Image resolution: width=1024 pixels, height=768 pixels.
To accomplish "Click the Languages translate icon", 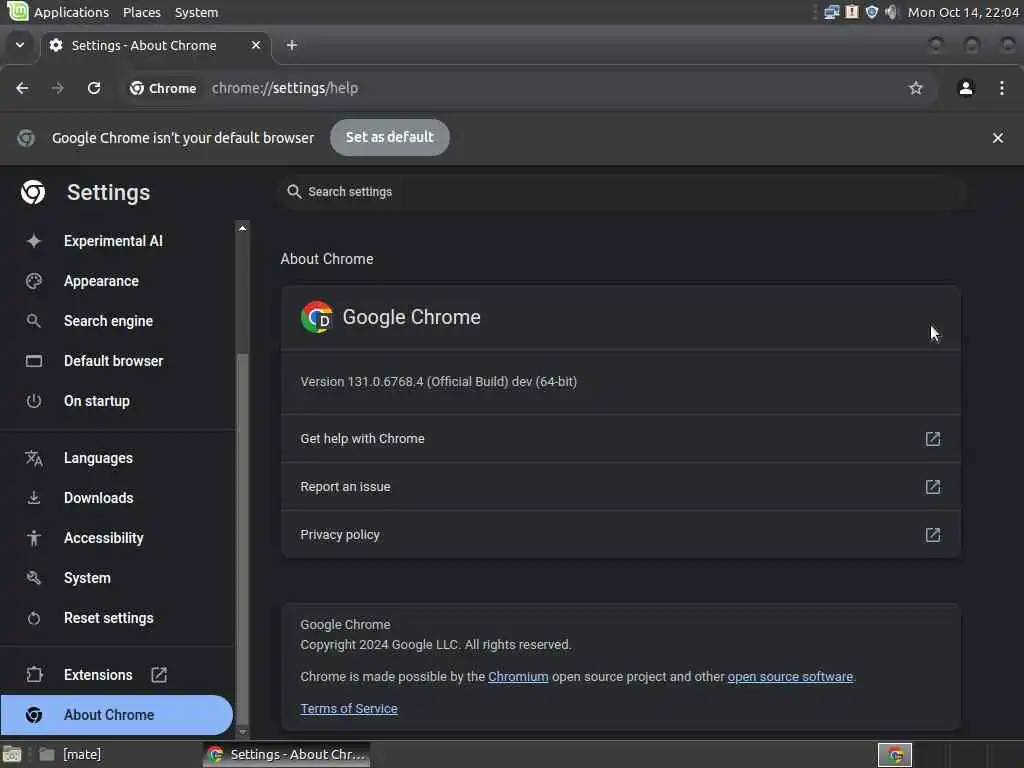I will coord(34,458).
